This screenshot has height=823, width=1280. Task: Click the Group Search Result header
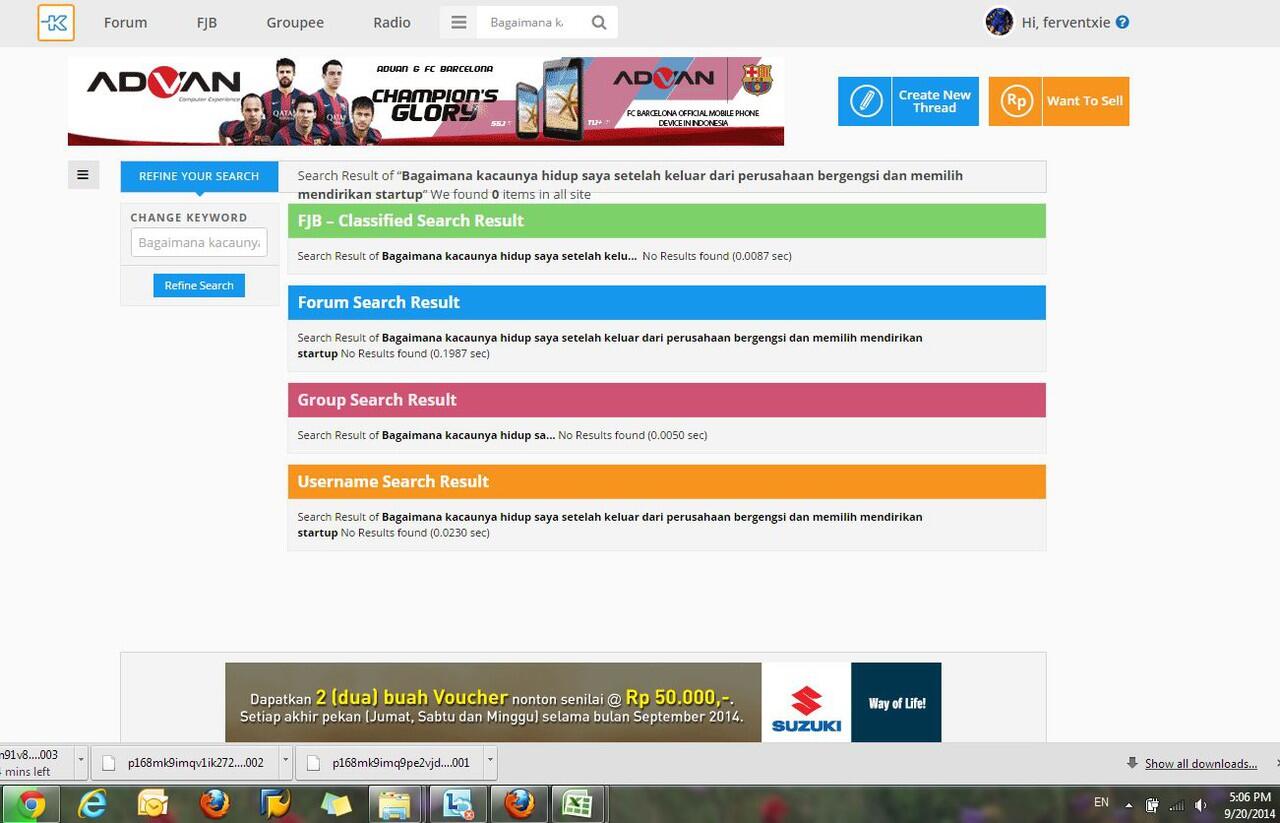(x=667, y=400)
